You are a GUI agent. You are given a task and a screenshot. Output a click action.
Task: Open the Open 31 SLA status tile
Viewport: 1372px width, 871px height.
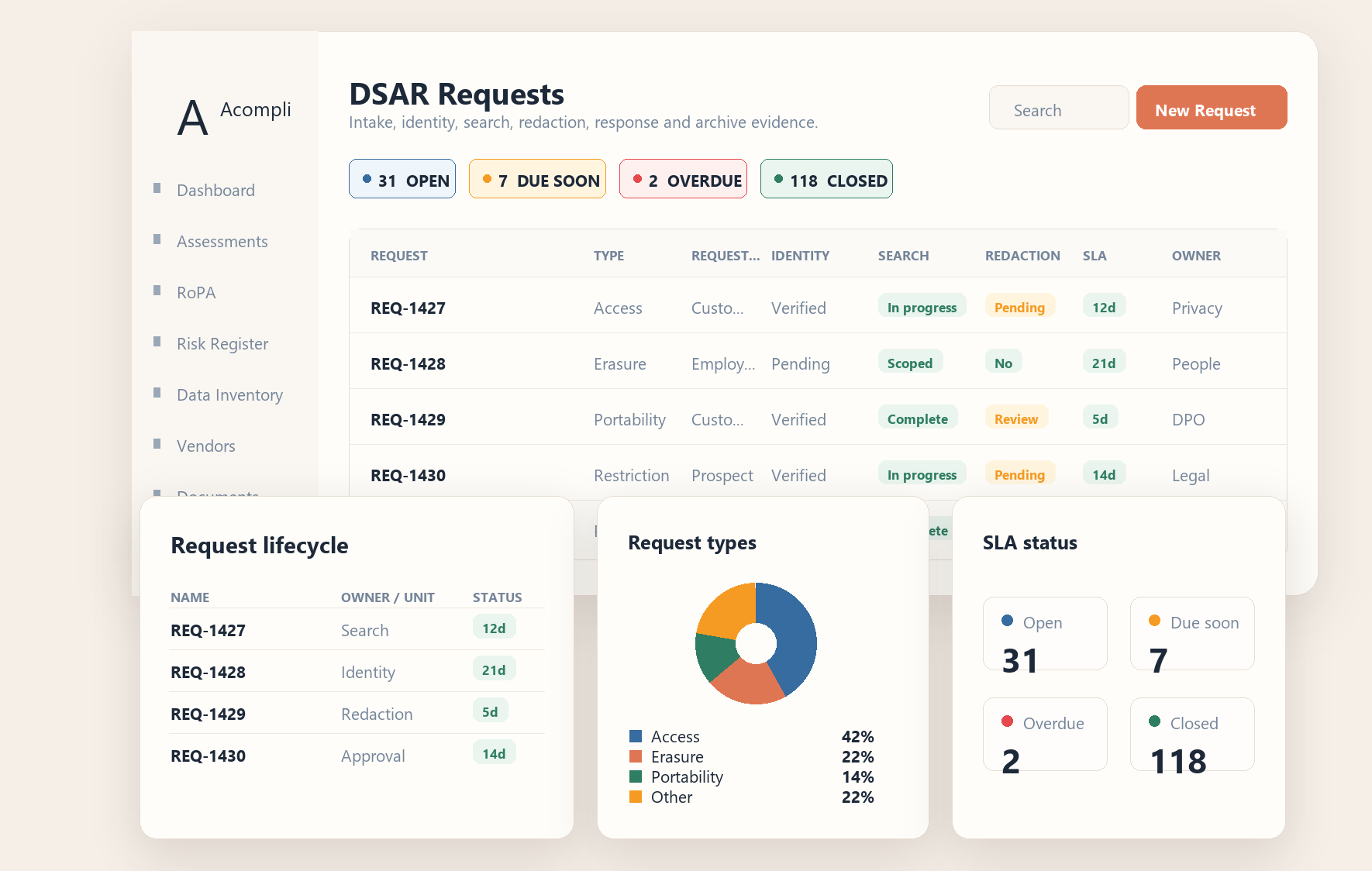pos(1045,633)
